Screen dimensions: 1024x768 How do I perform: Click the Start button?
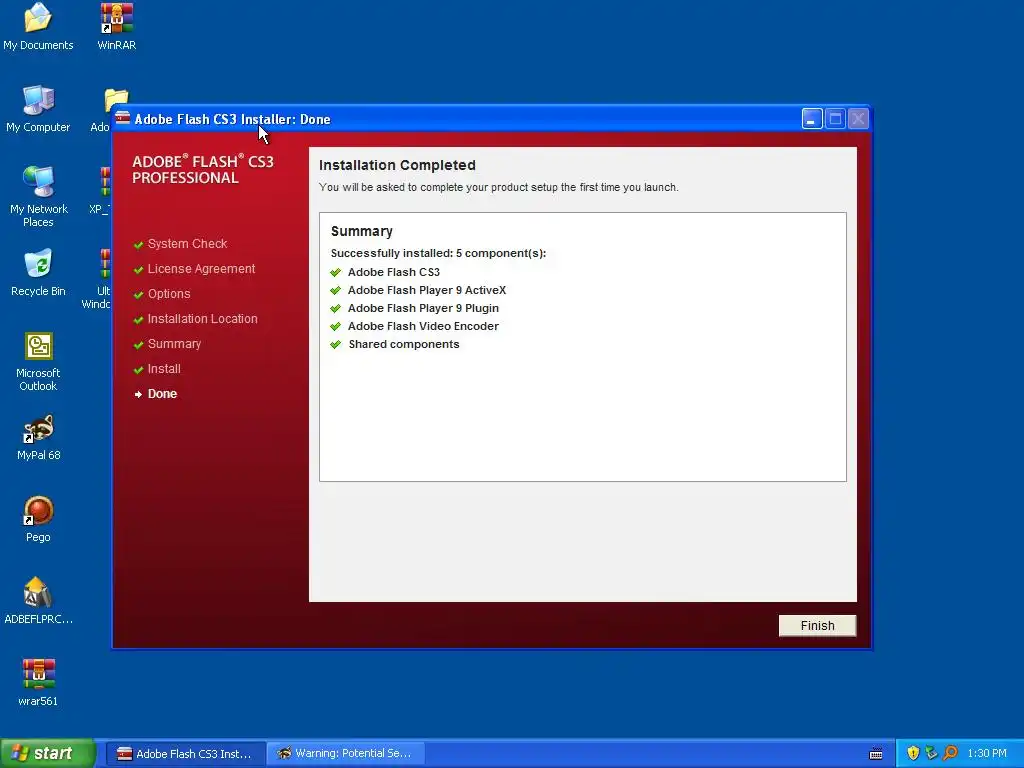pos(48,753)
